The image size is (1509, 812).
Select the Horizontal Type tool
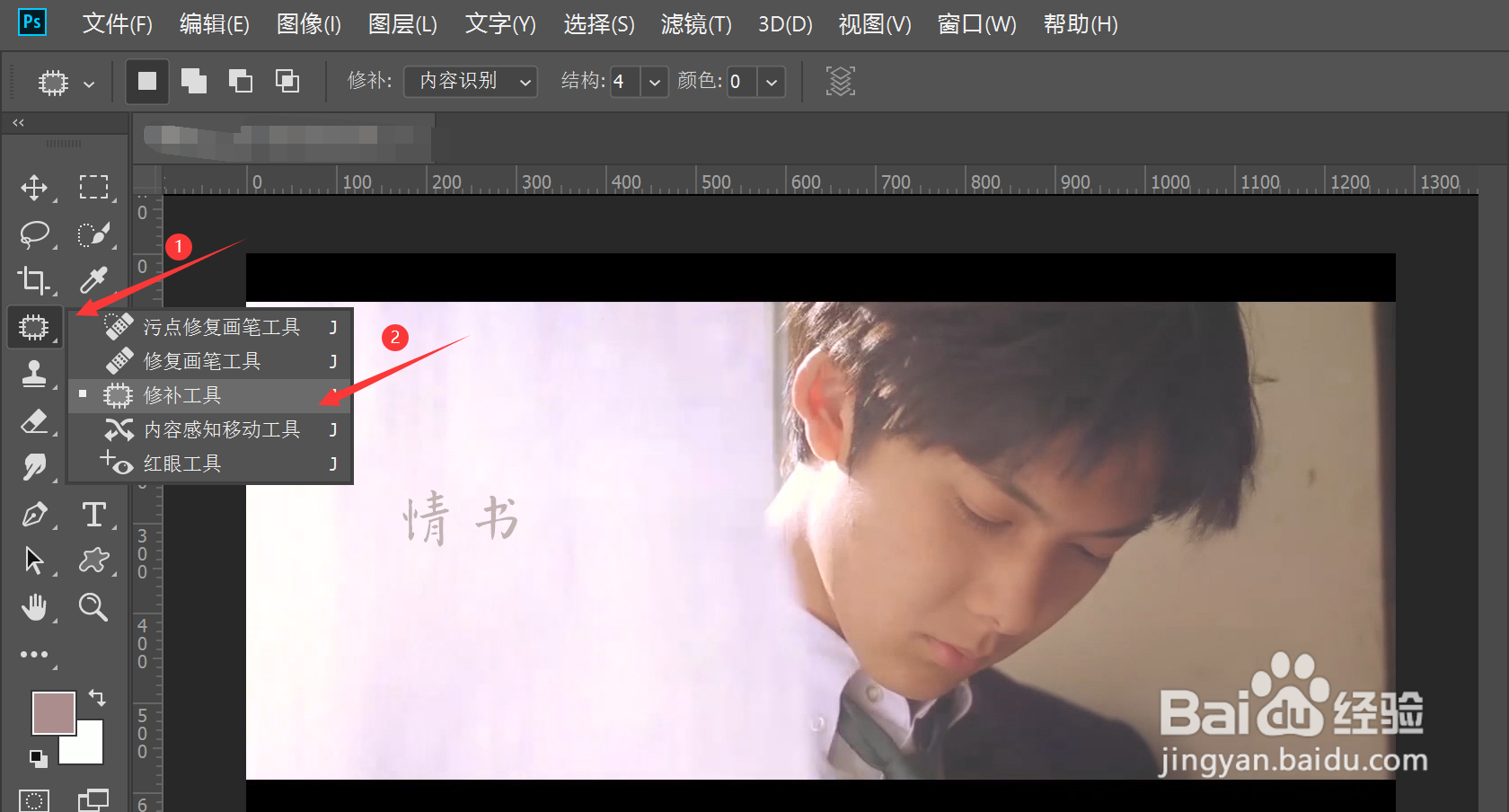pos(93,515)
